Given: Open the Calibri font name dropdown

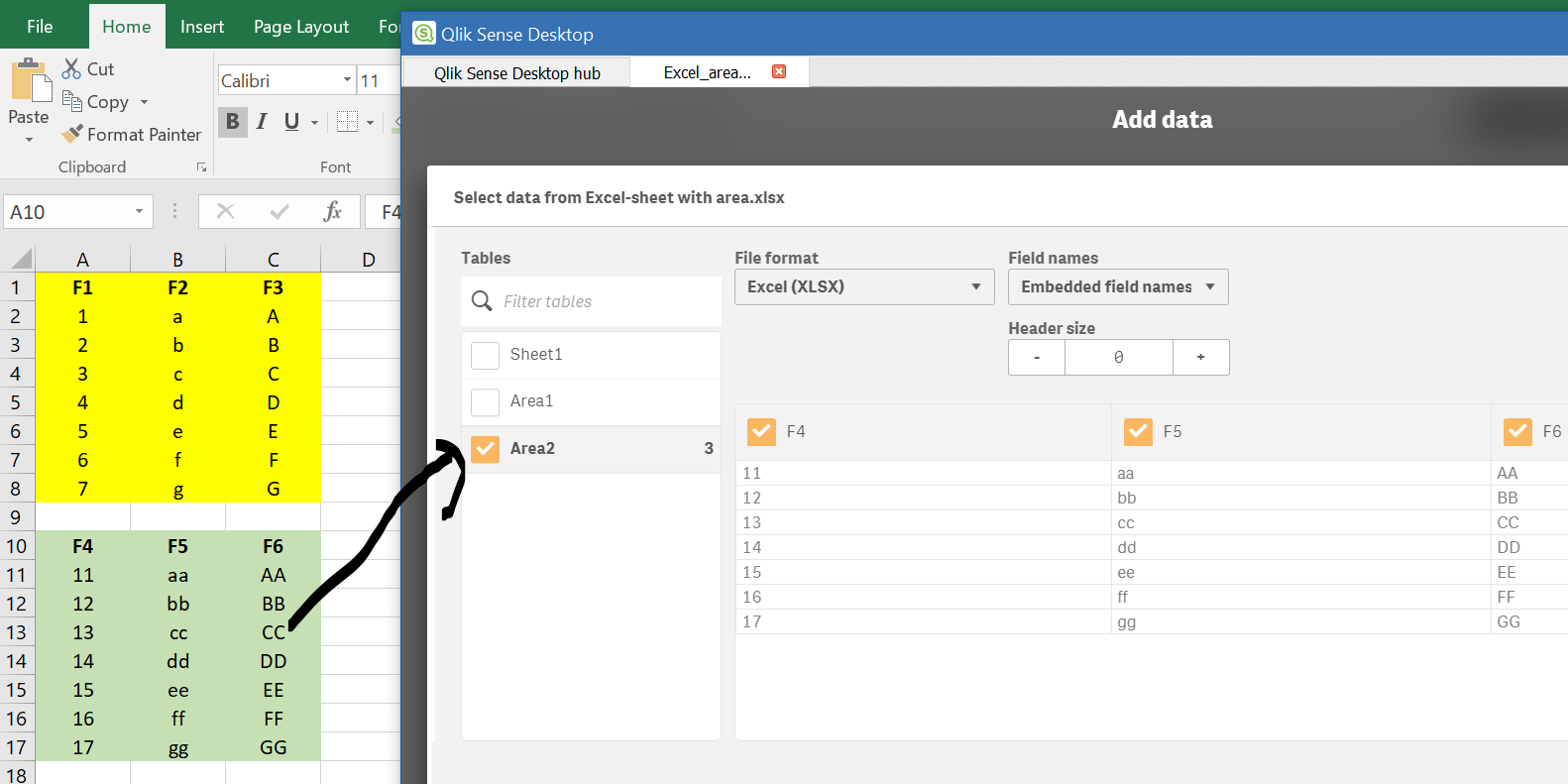Looking at the screenshot, I should [347, 80].
